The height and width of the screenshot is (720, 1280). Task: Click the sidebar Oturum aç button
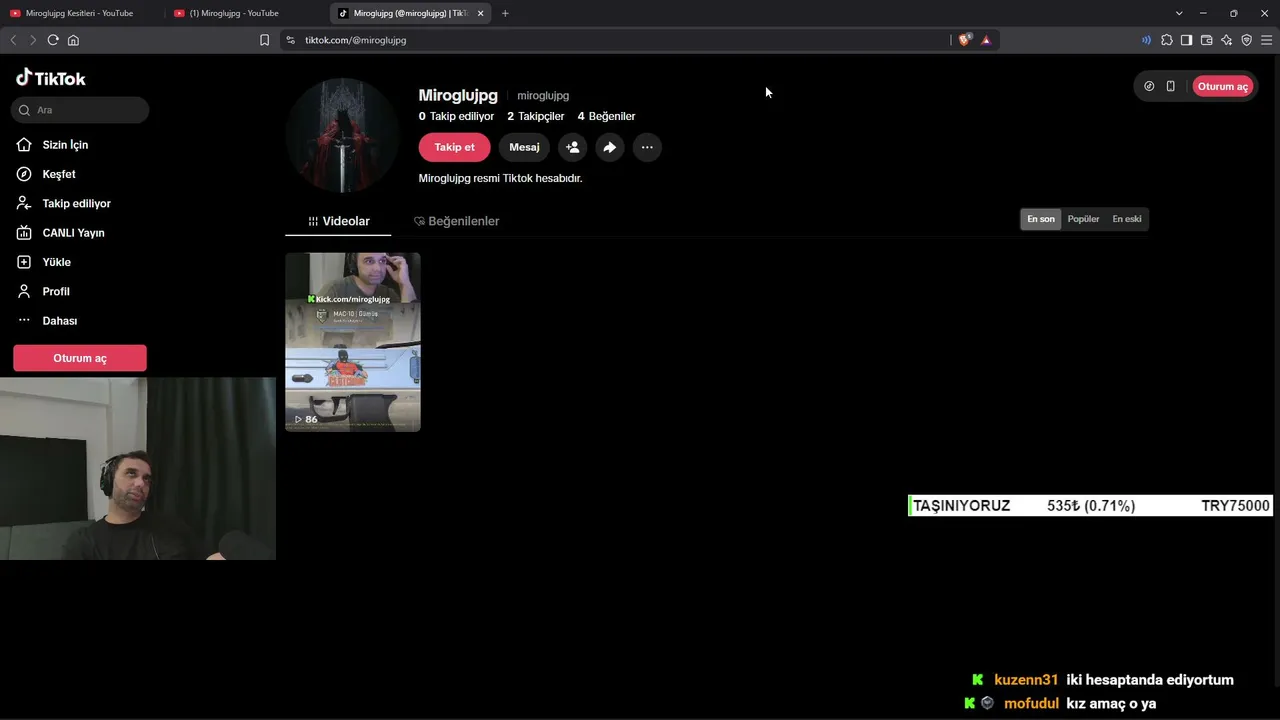(x=80, y=358)
